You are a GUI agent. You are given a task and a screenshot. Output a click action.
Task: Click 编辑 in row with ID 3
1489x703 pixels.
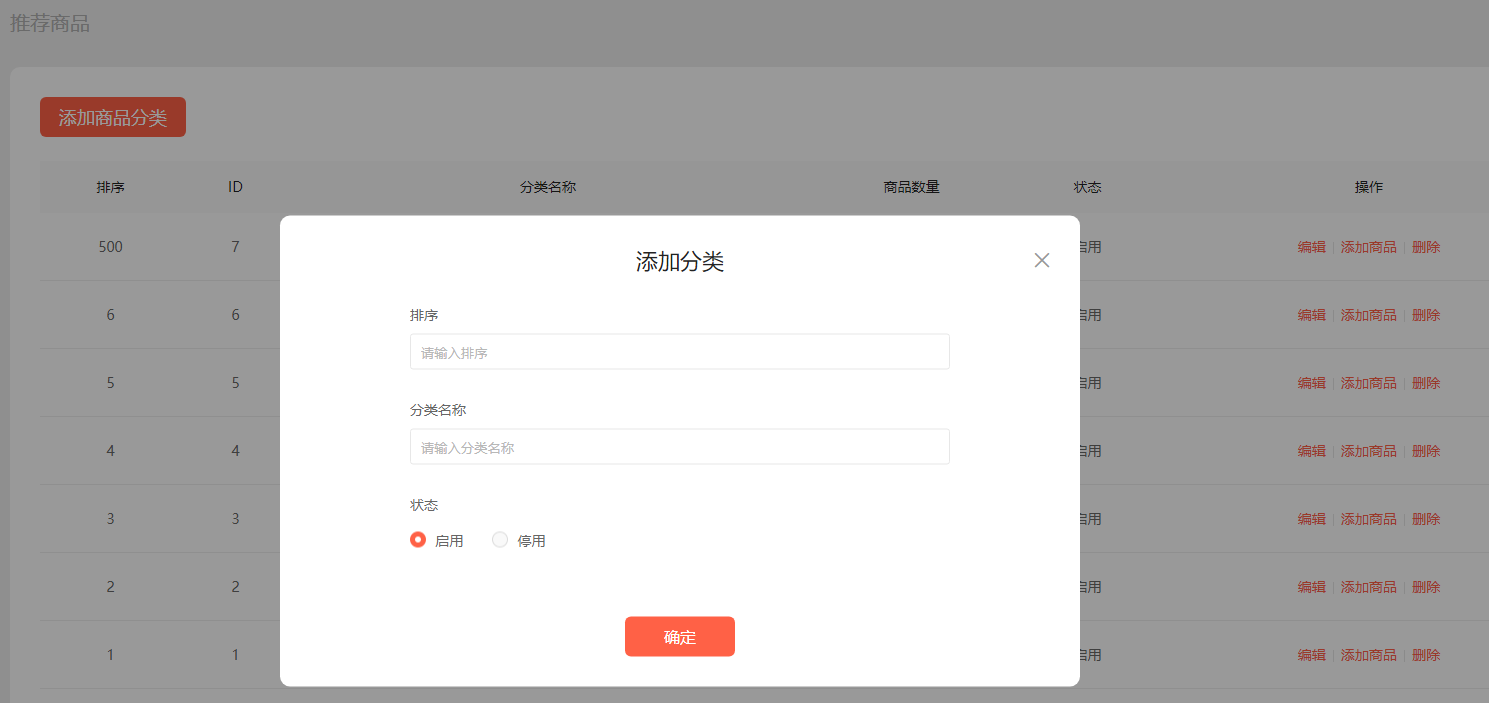pos(1312,519)
